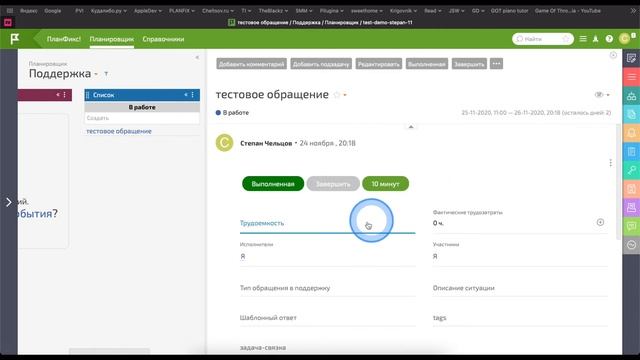This screenshot has height=360, width=640.
Task: Click the gray Редактировать button
Action: coord(378,64)
